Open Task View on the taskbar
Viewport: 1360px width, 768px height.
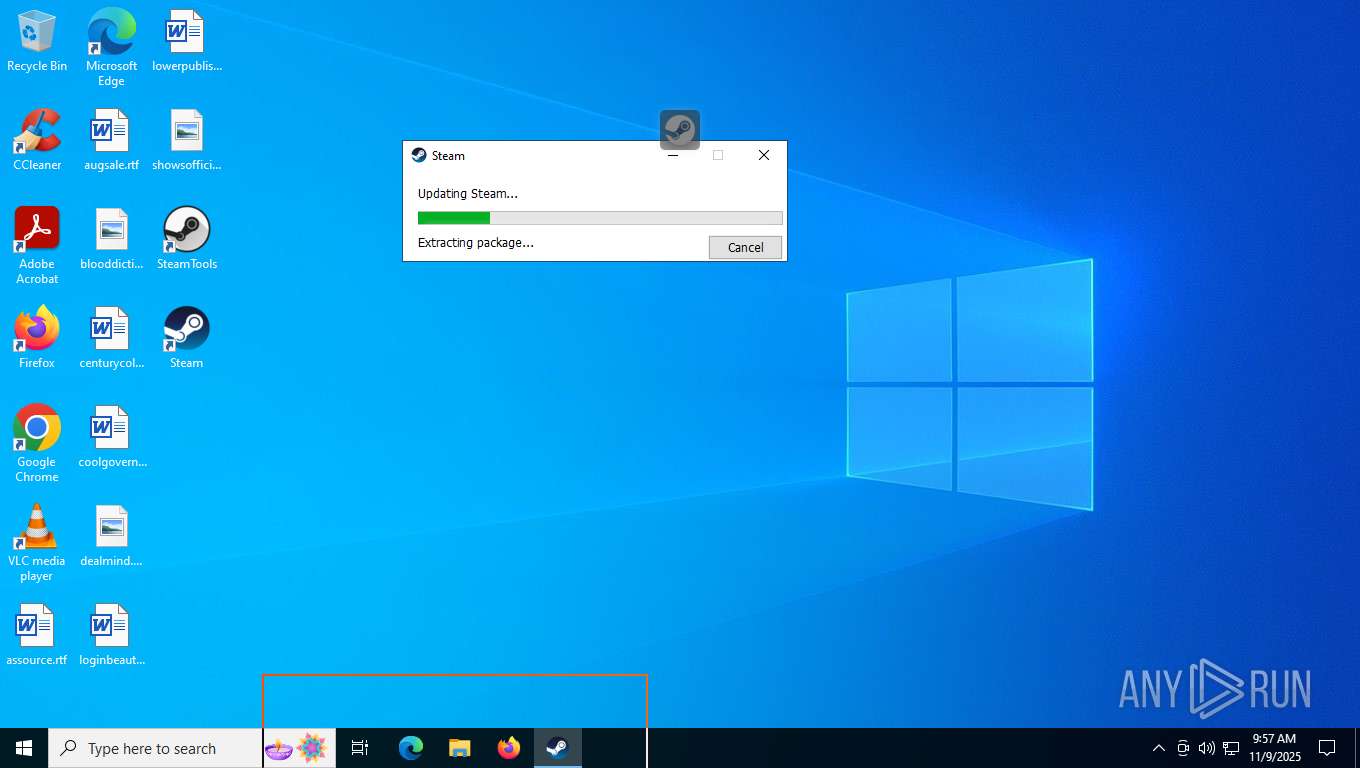tap(360, 748)
